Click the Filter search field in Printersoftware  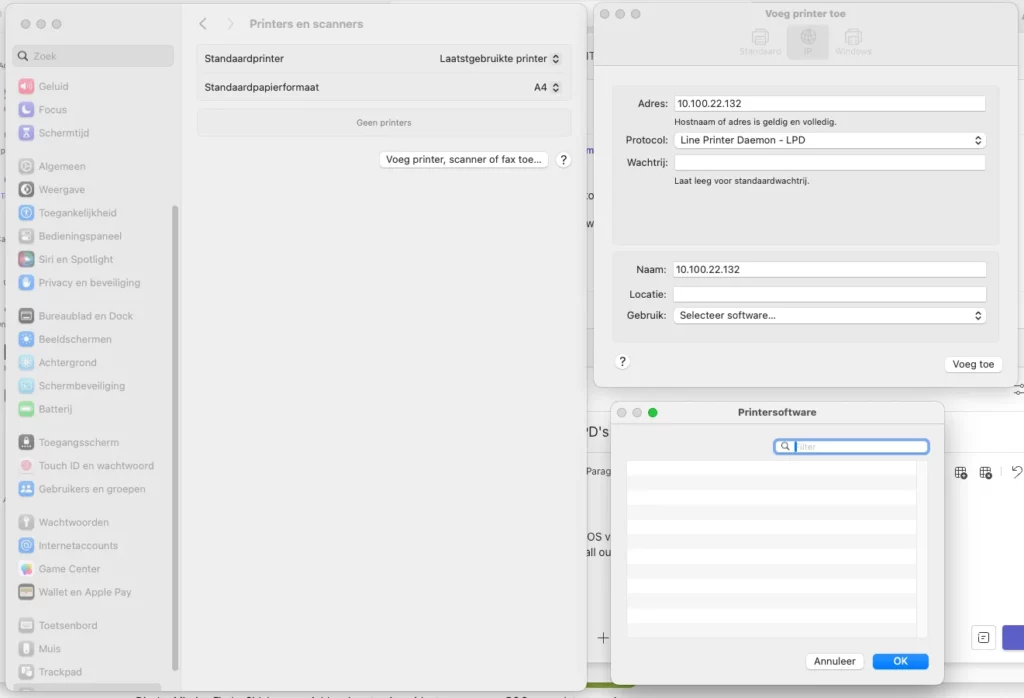851,447
